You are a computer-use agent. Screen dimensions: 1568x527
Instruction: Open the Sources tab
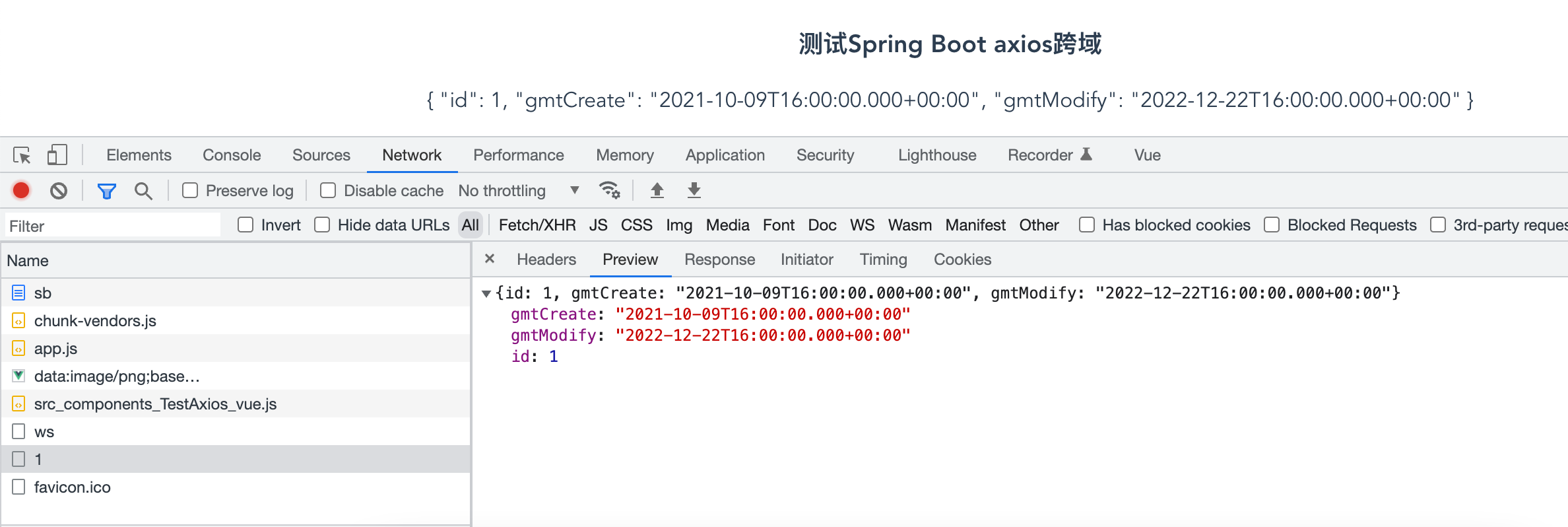321,155
